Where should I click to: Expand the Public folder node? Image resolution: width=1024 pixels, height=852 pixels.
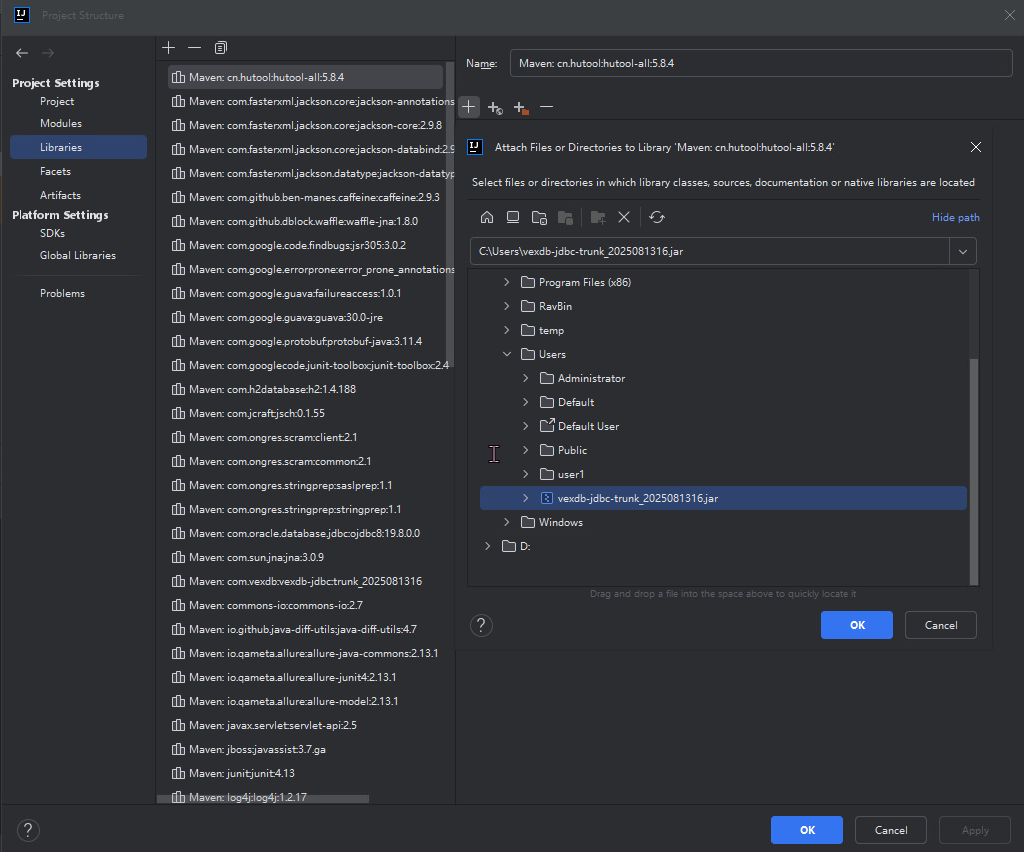(526, 450)
